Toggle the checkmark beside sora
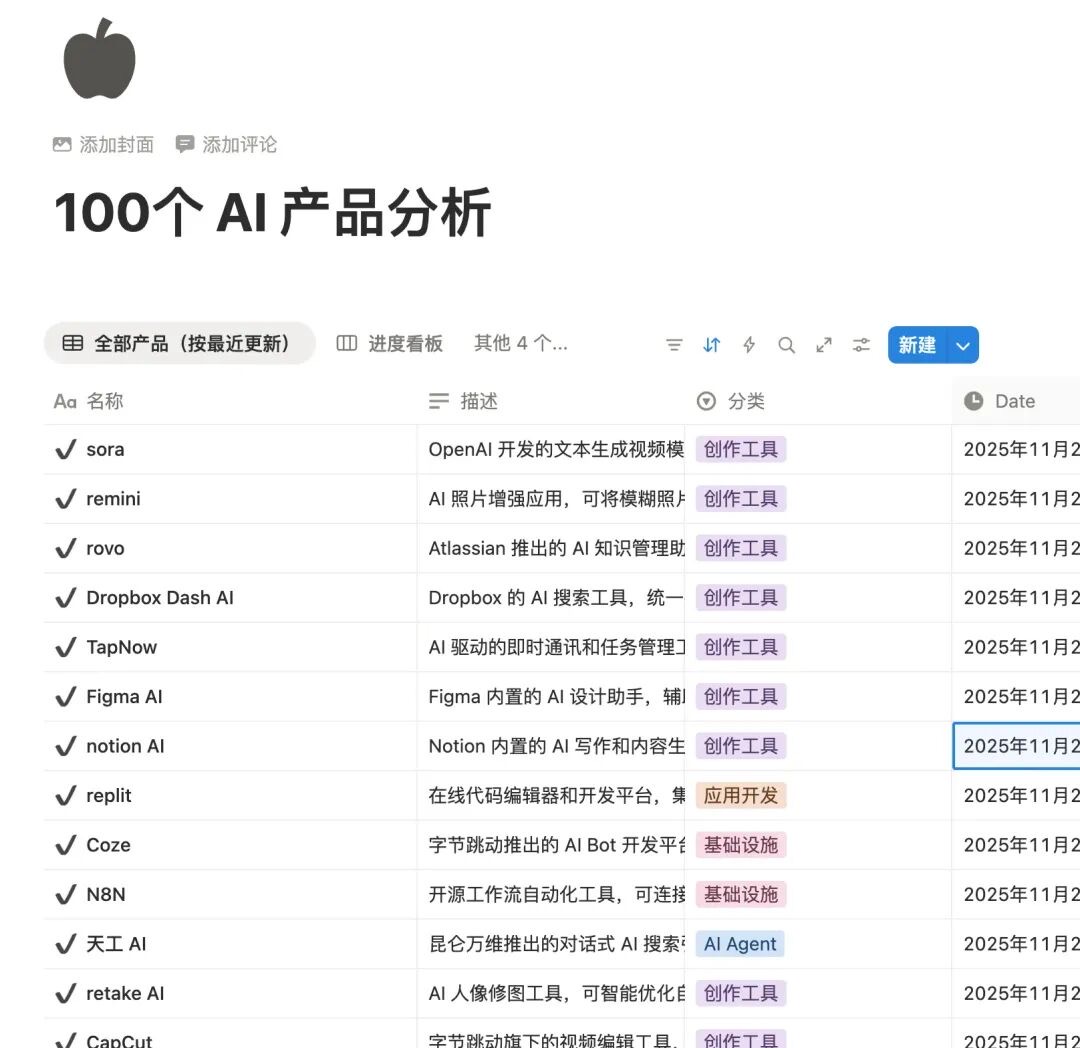 tap(66, 450)
